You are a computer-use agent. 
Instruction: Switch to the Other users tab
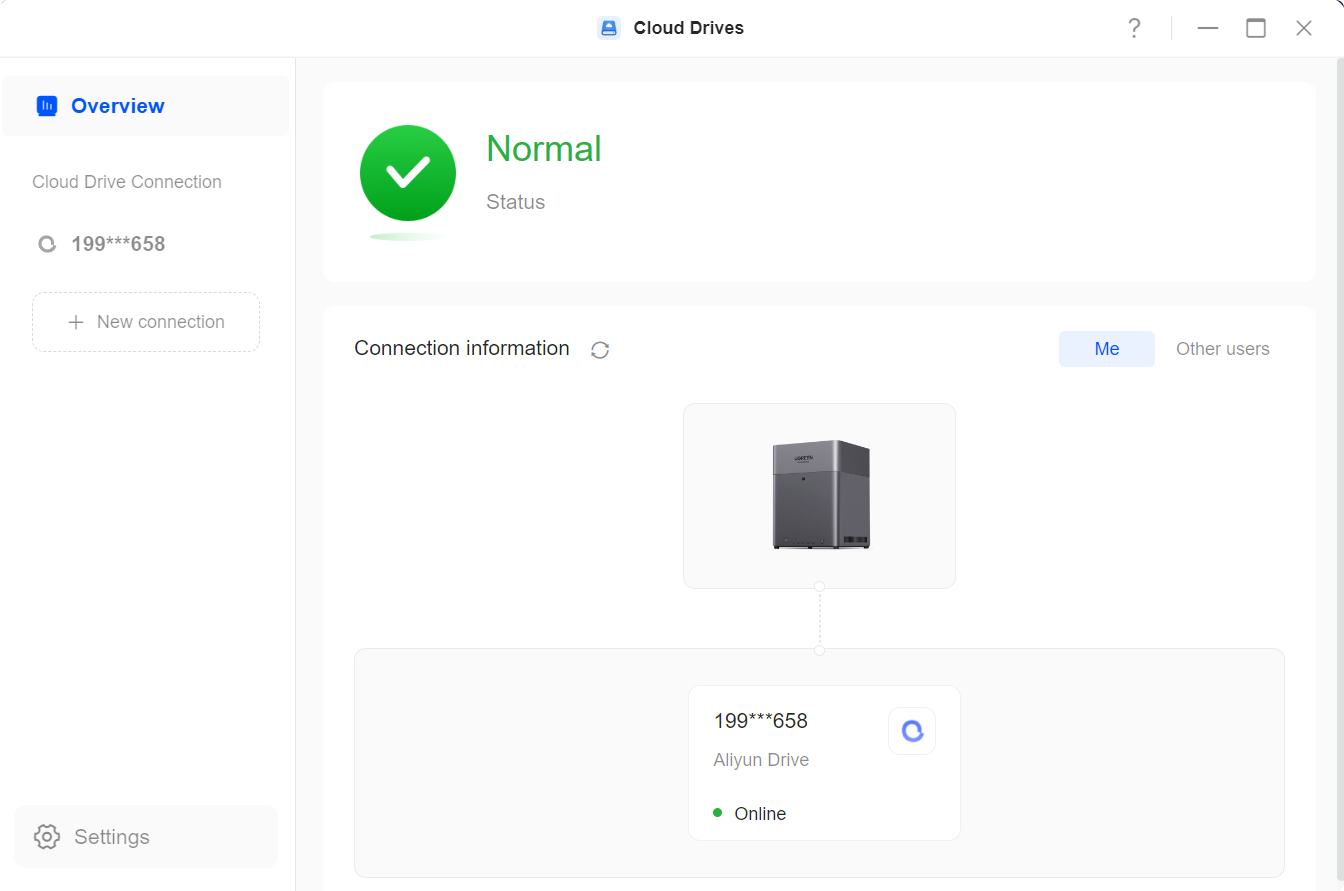coord(1222,349)
